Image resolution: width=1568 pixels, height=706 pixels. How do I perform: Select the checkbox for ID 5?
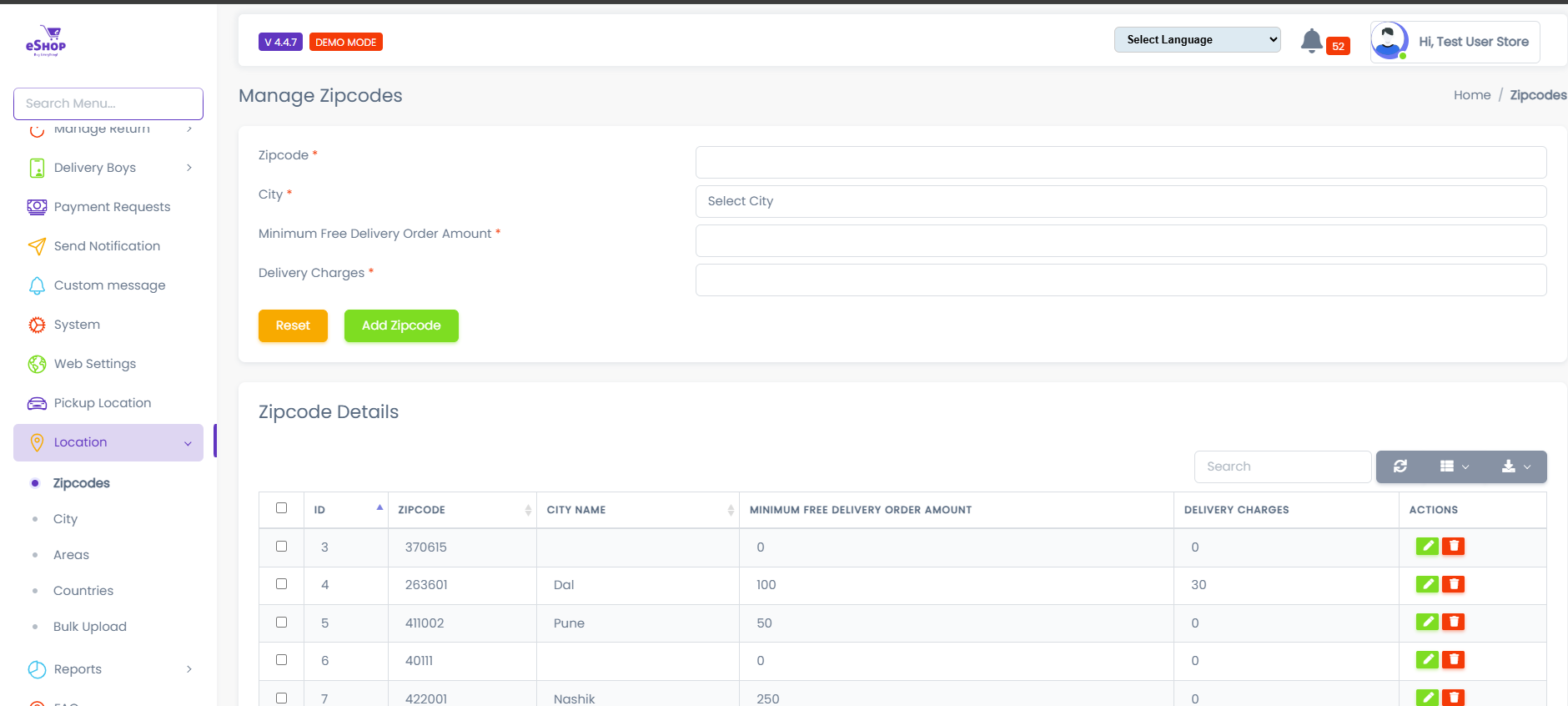pos(281,623)
